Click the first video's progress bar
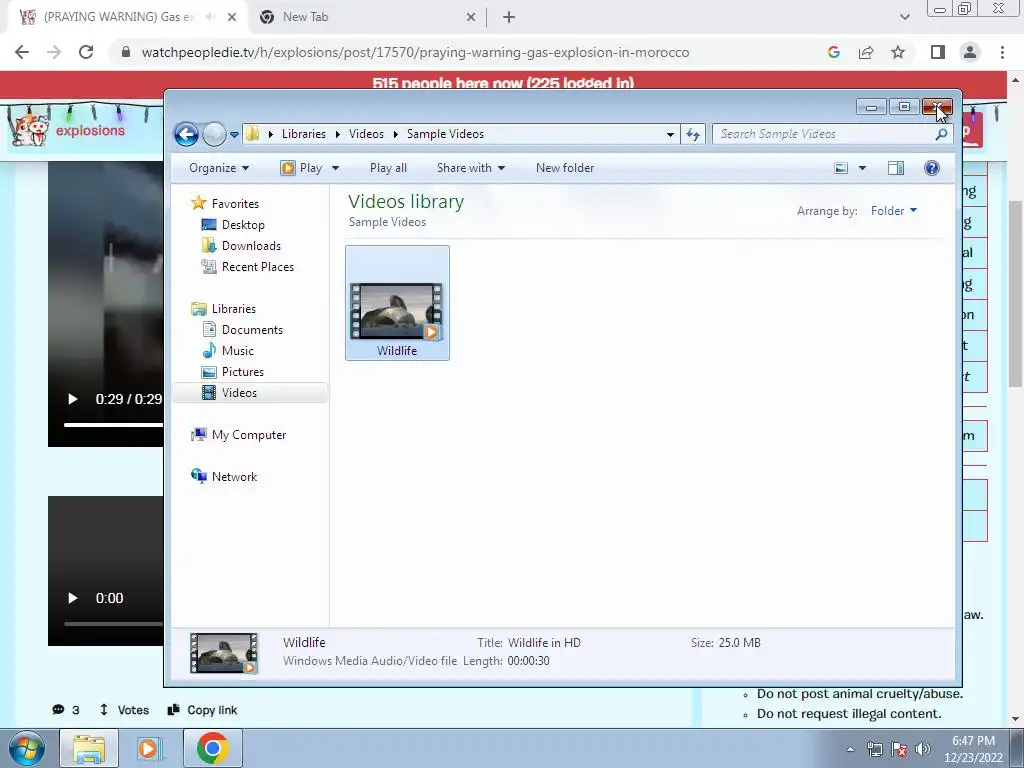This screenshot has height=768, width=1024. pos(113,424)
